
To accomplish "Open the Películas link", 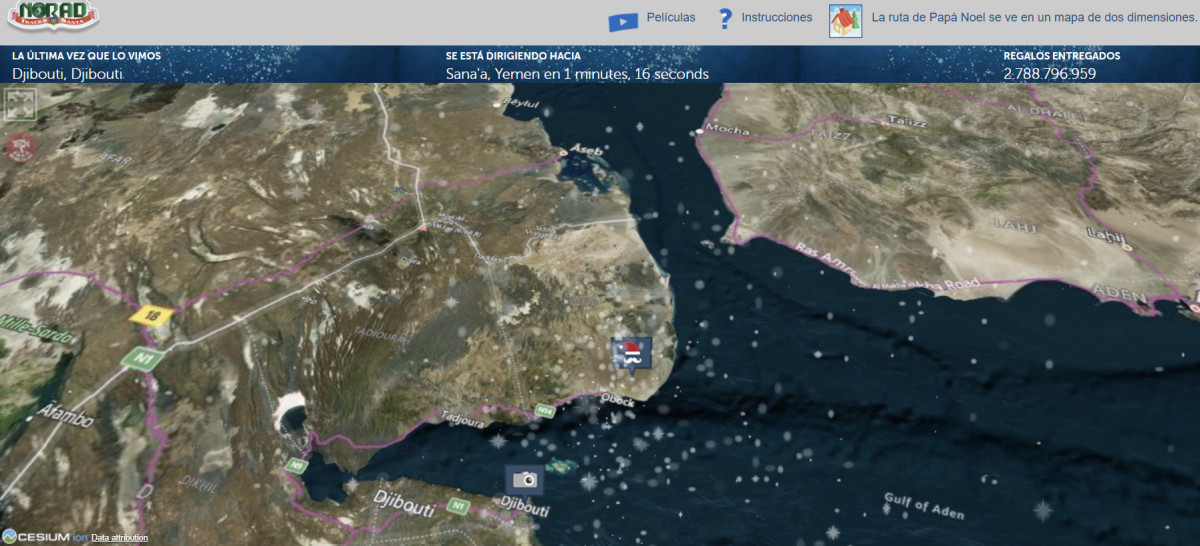I will coord(671,18).
